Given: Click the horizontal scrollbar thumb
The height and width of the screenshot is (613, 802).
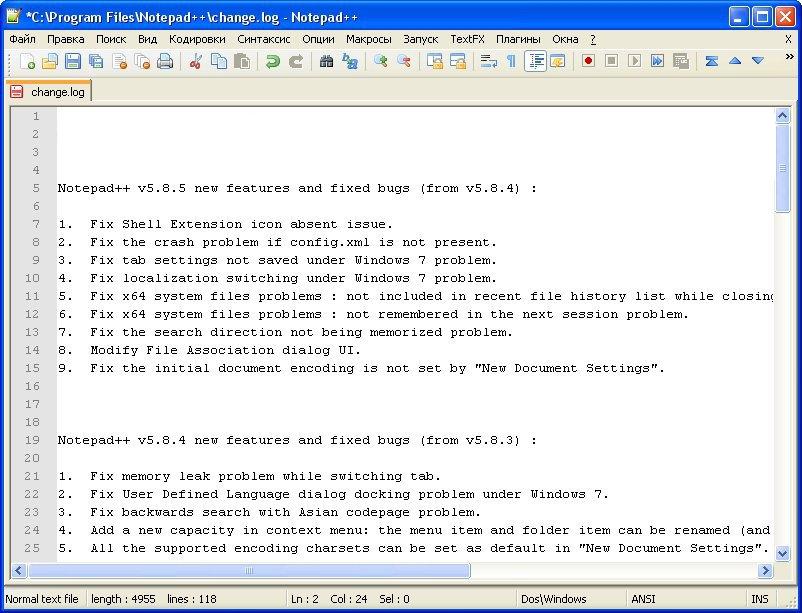Looking at the screenshot, I should coord(250,571).
